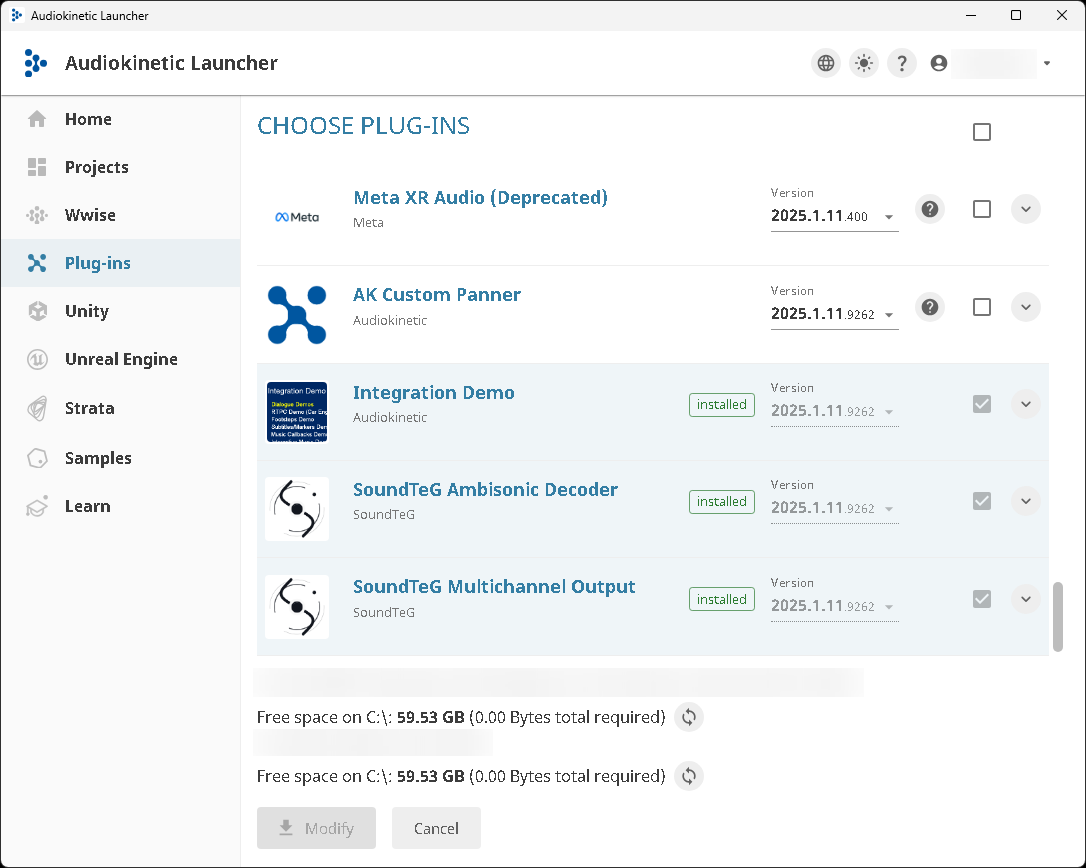Expand the SoundTeG Multichannel Output details chevron
1086x868 pixels.
pyautogui.click(x=1026, y=599)
